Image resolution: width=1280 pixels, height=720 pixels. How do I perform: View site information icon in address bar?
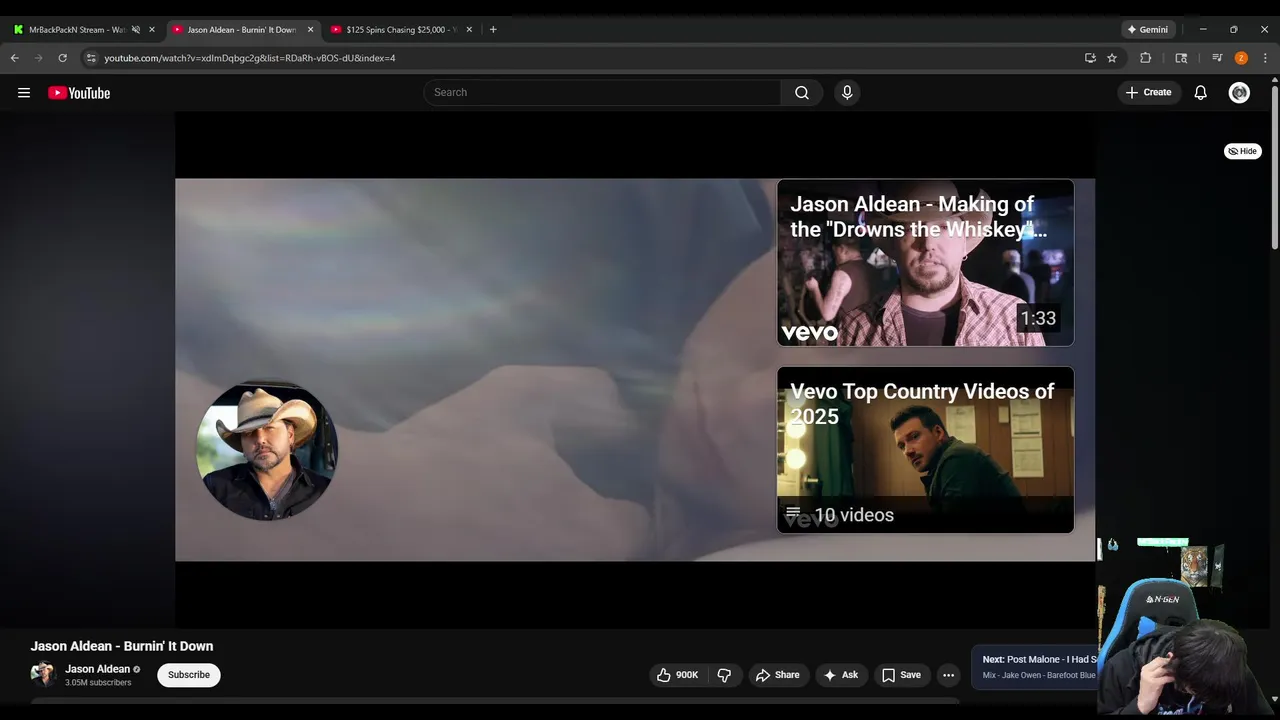pos(91,58)
